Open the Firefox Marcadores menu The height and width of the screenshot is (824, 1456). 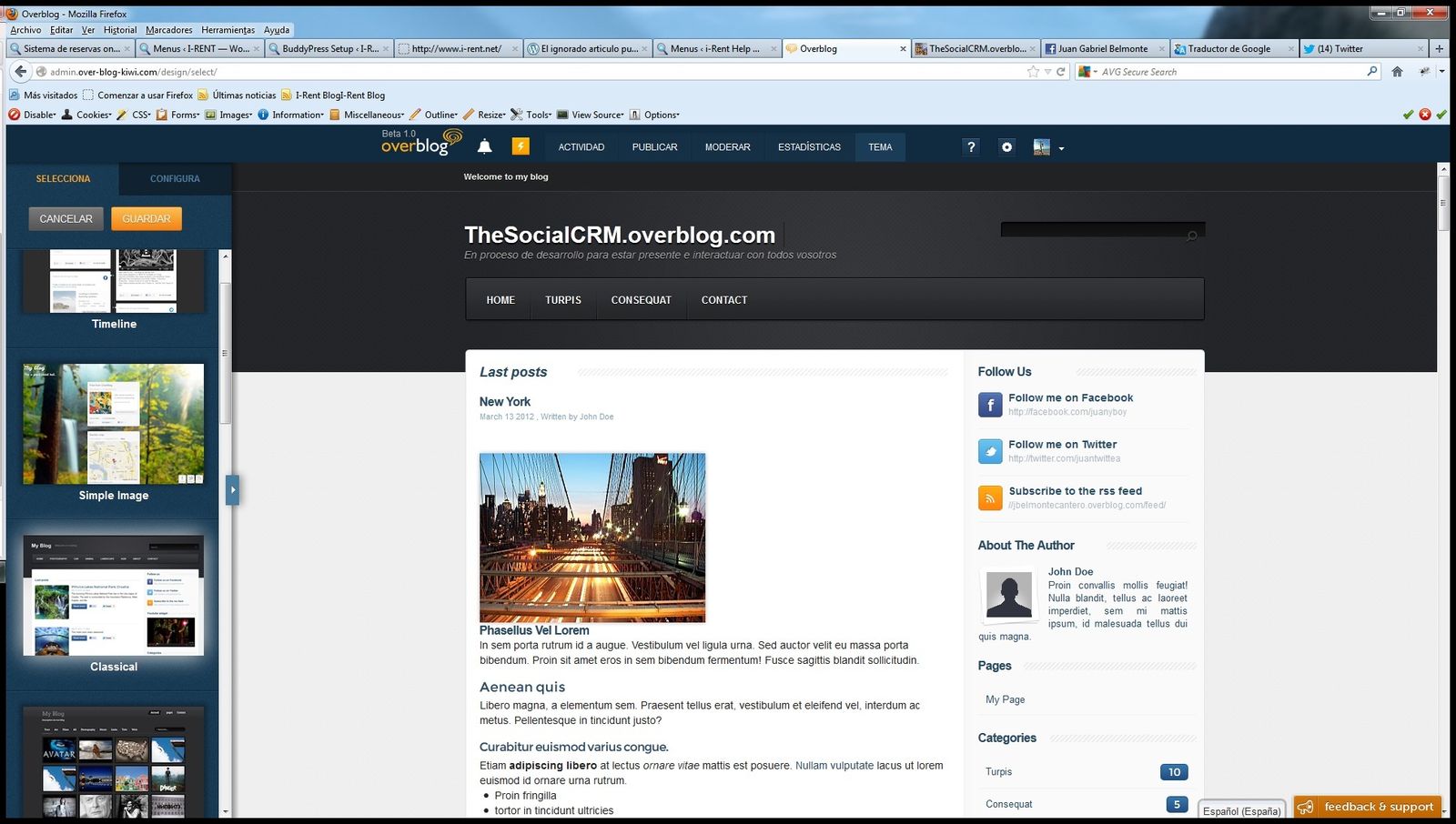coord(169,30)
